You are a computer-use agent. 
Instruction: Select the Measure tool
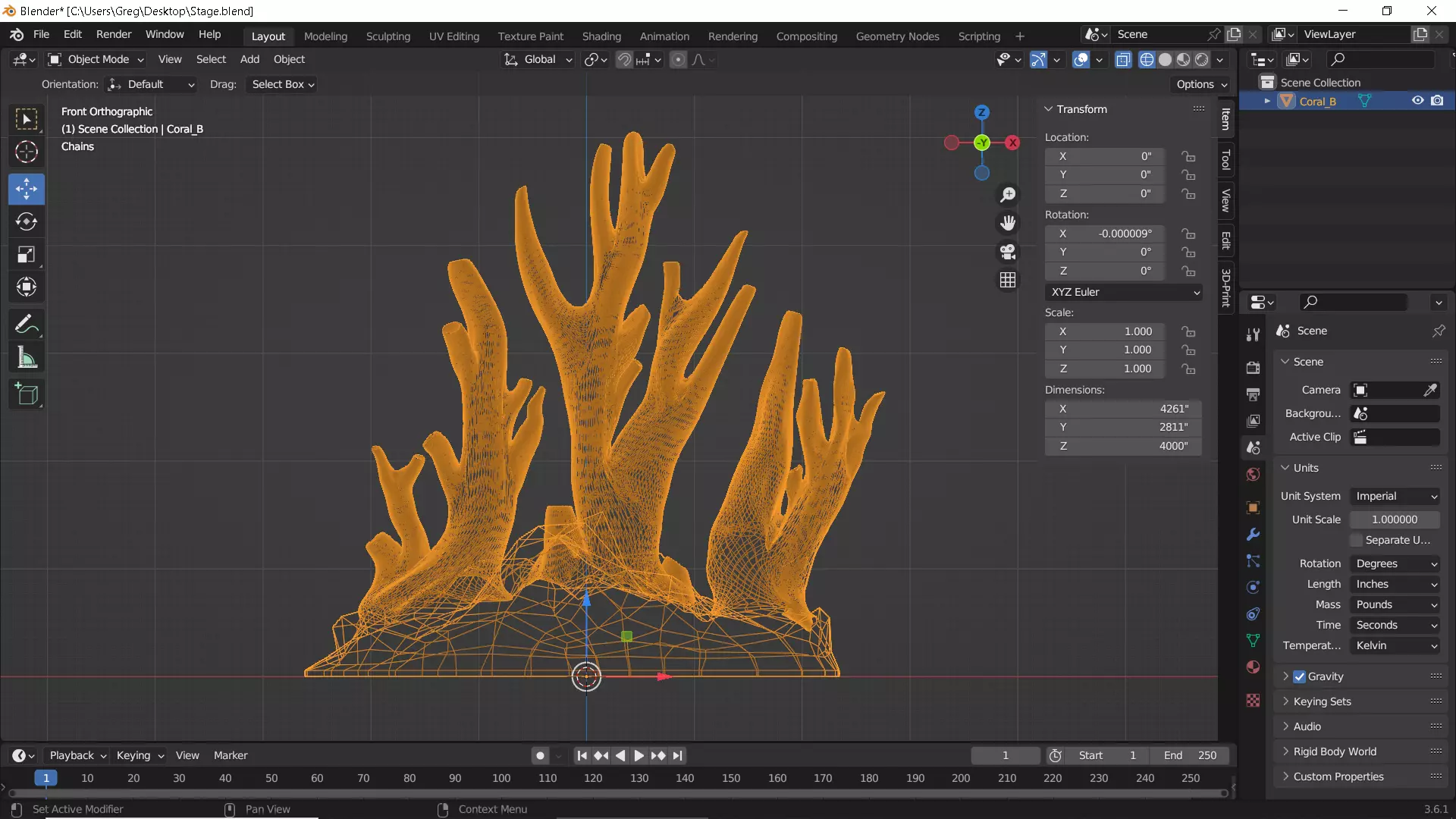pyautogui.click(x=27, y=357)
